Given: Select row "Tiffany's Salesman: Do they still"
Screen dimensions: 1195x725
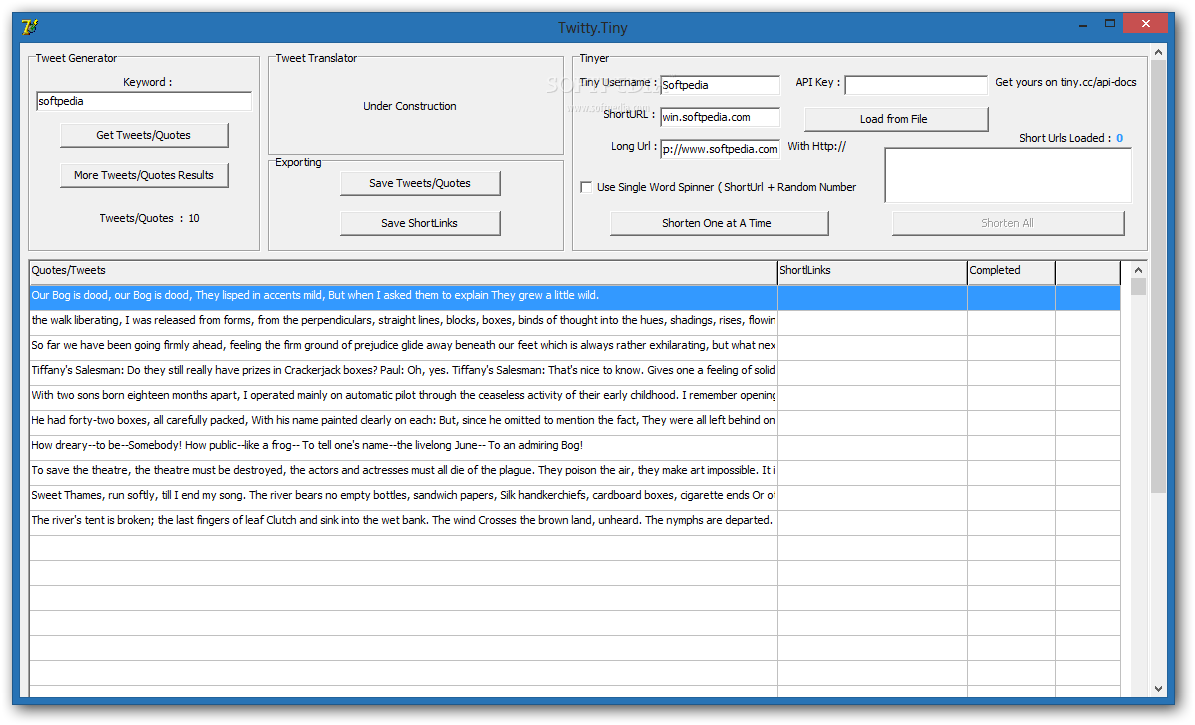Looking at the screenshot, I should tap(575, 371).
